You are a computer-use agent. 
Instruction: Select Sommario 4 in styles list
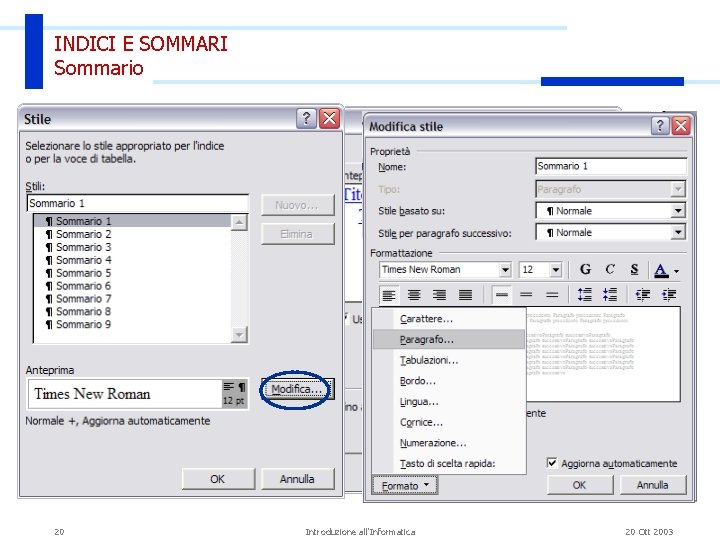132,259
